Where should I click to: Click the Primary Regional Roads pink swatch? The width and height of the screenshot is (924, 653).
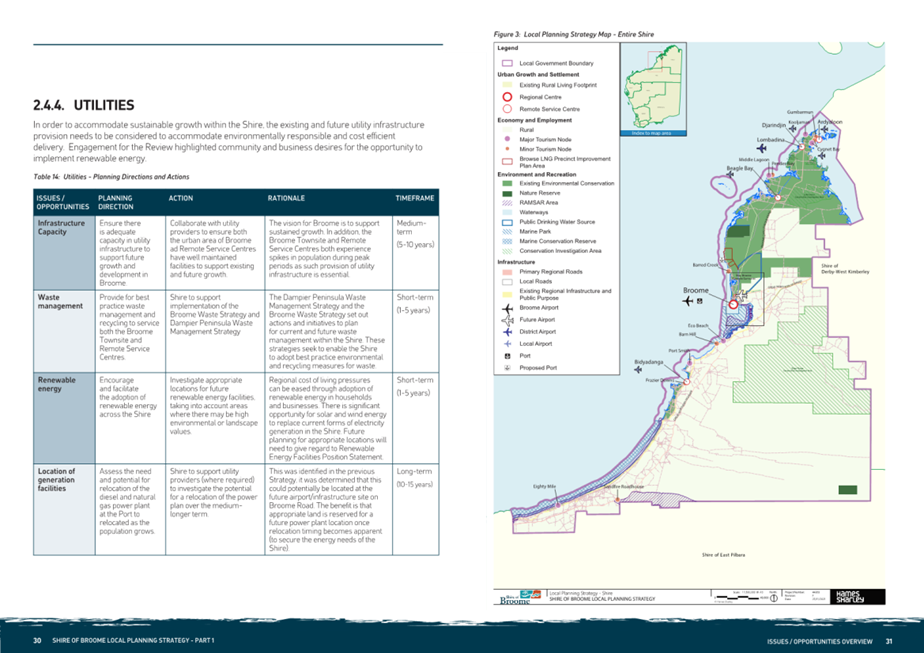pos(507,272)
